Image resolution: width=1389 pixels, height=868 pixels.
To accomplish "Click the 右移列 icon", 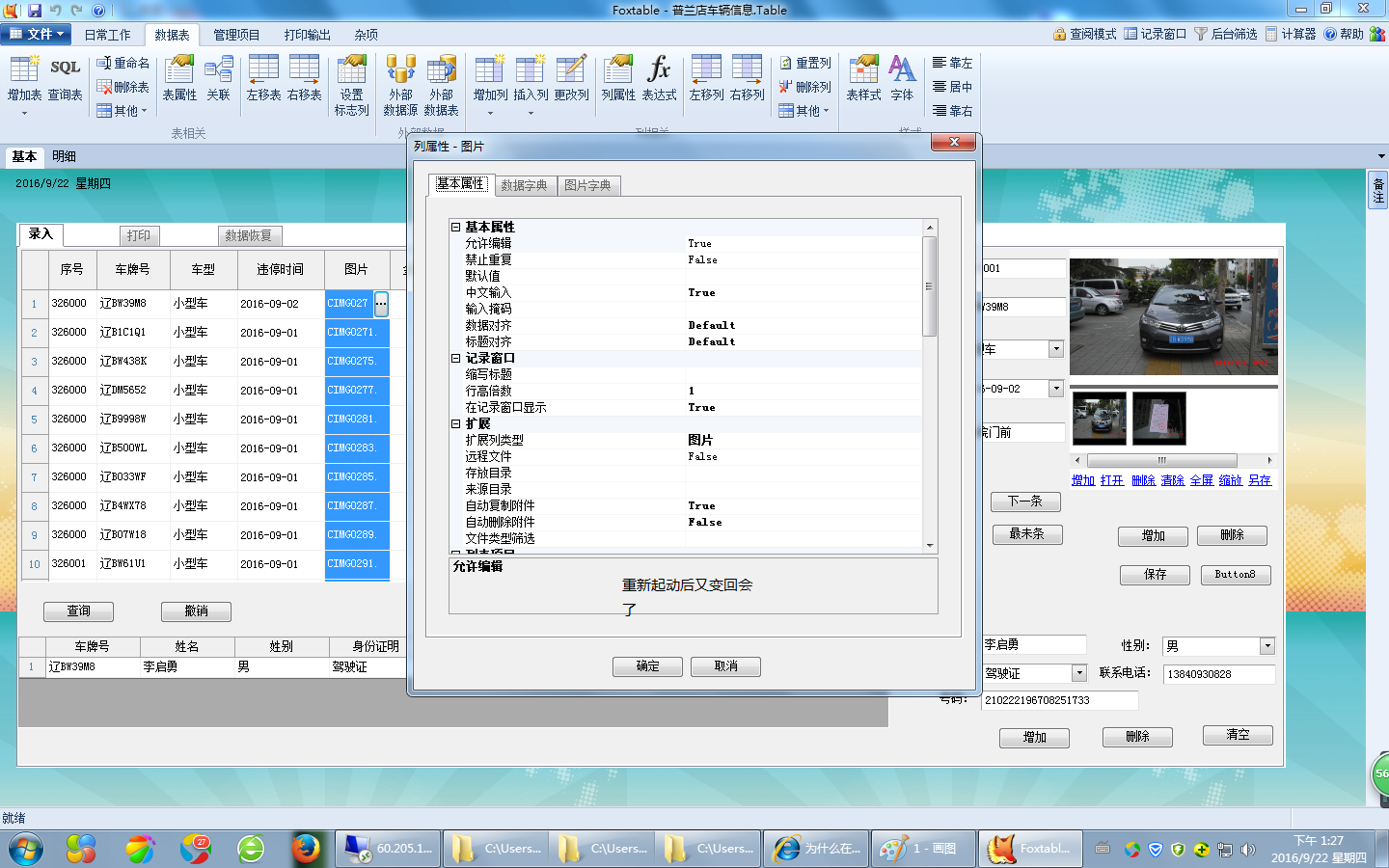I will [747, 79].
